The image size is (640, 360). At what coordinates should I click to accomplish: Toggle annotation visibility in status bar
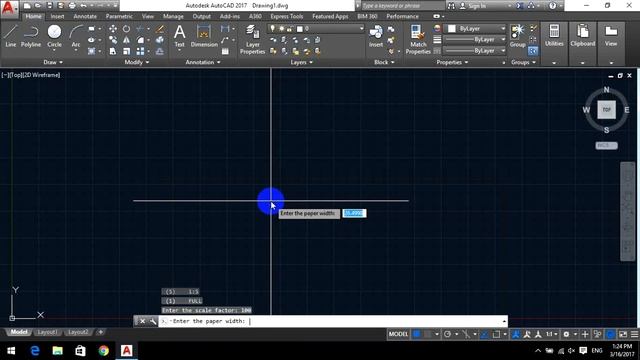[x=516, y=334]
